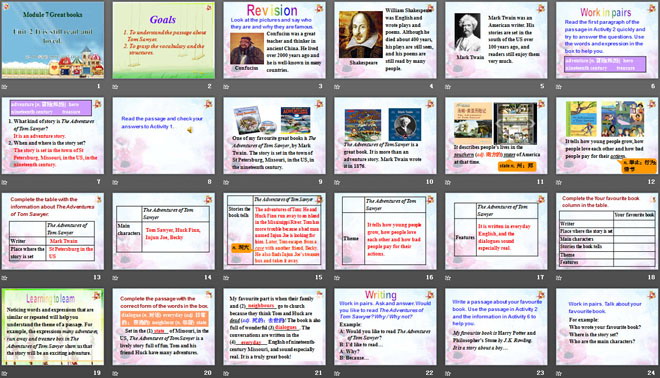Select the Learning to learn slide 19

click(x=53, y=327)
